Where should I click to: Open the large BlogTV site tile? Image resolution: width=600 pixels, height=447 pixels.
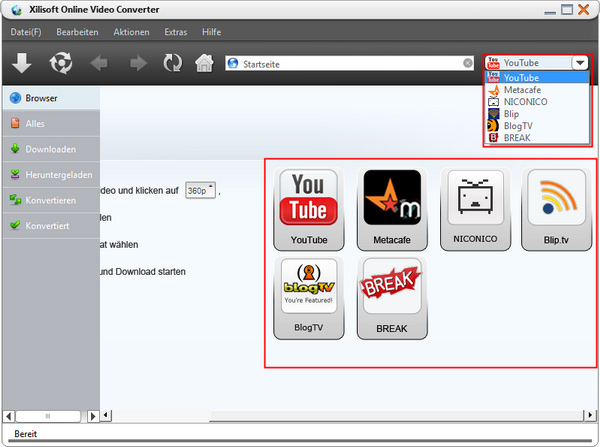point(309,297)
